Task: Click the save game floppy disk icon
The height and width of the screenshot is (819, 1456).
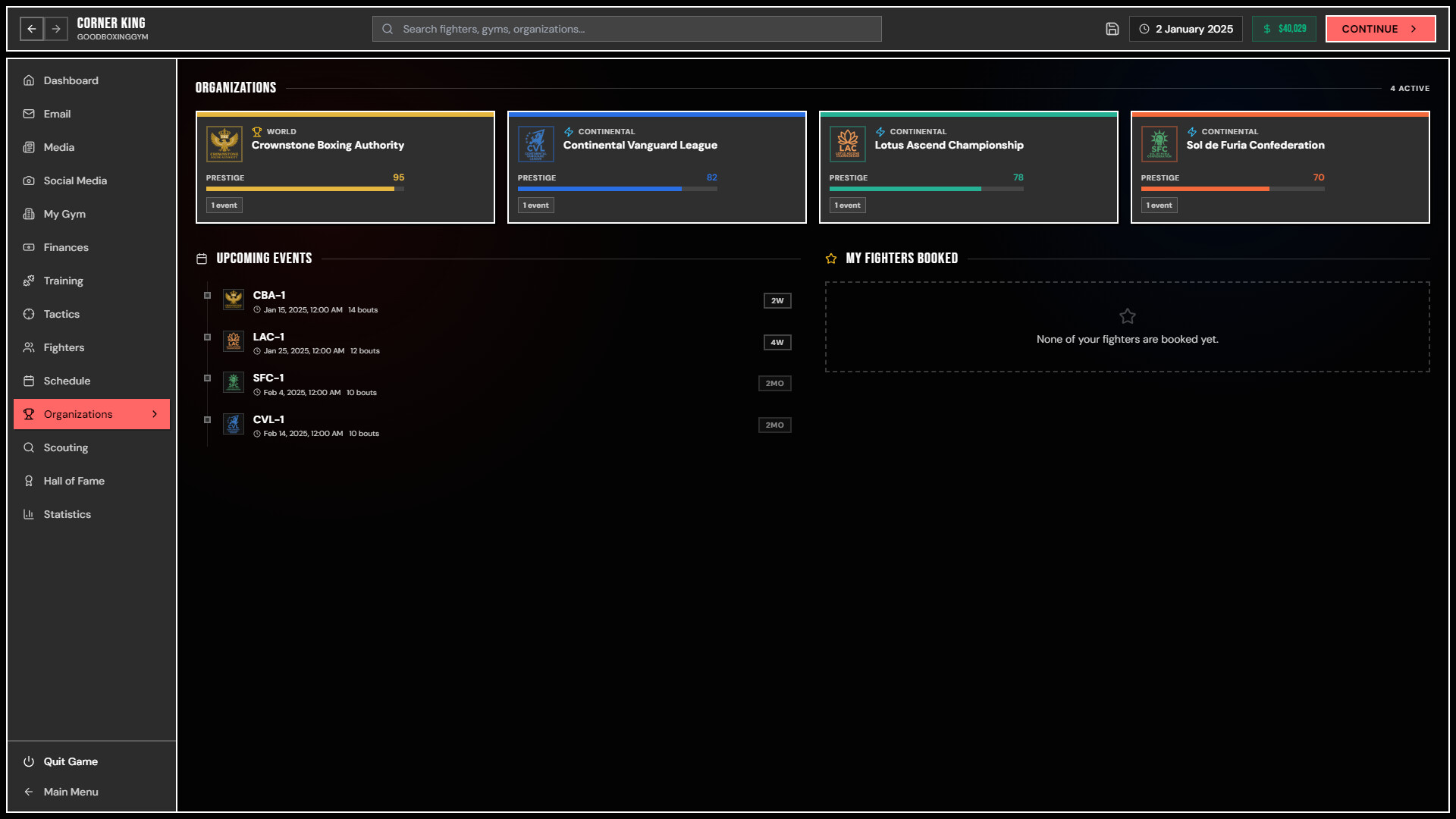Action: pyautogui.click(x=1112, y=28)
